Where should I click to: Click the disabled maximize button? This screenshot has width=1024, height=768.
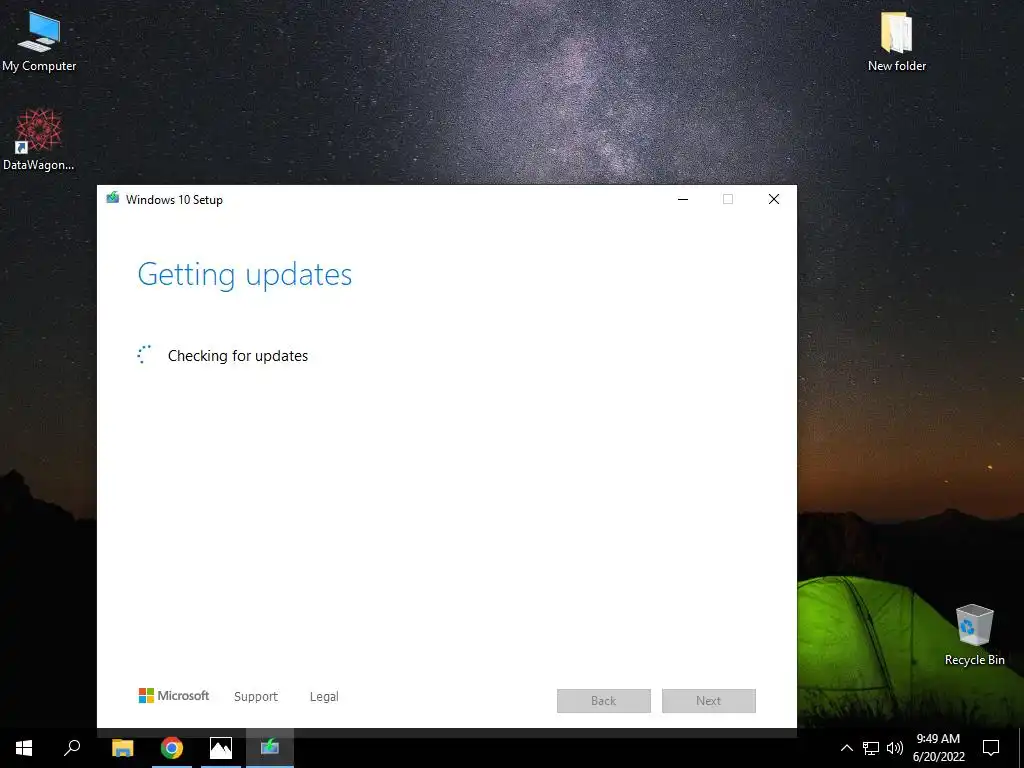tap(728, 199)
